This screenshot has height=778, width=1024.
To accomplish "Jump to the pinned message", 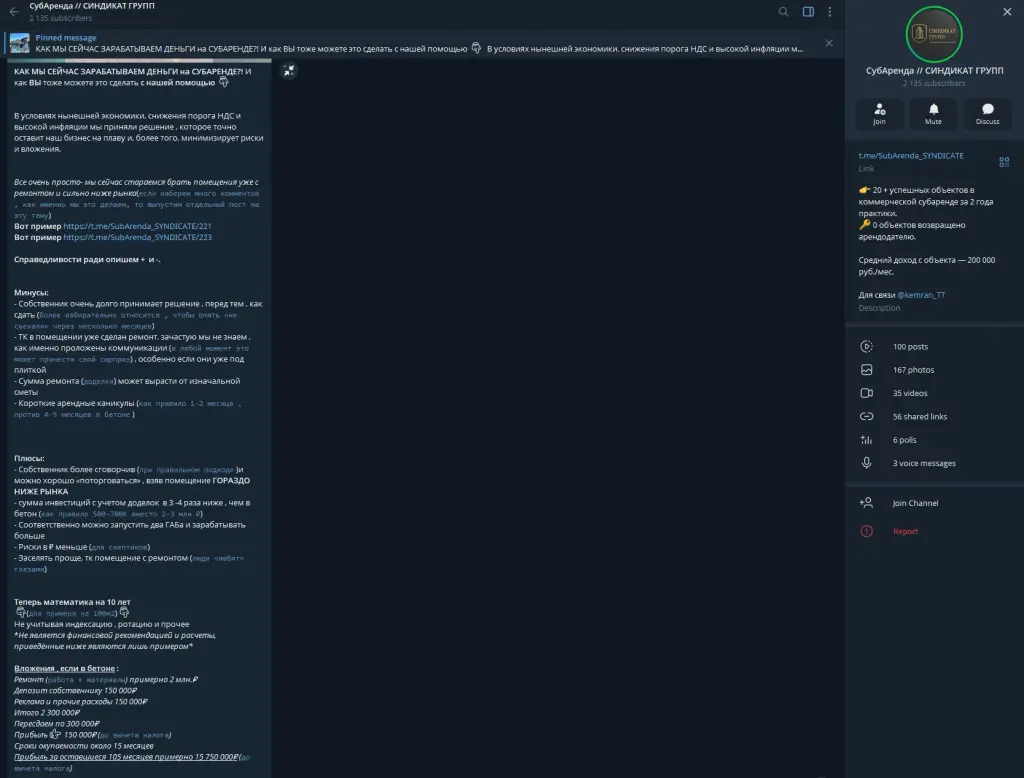I will point(419,43).
